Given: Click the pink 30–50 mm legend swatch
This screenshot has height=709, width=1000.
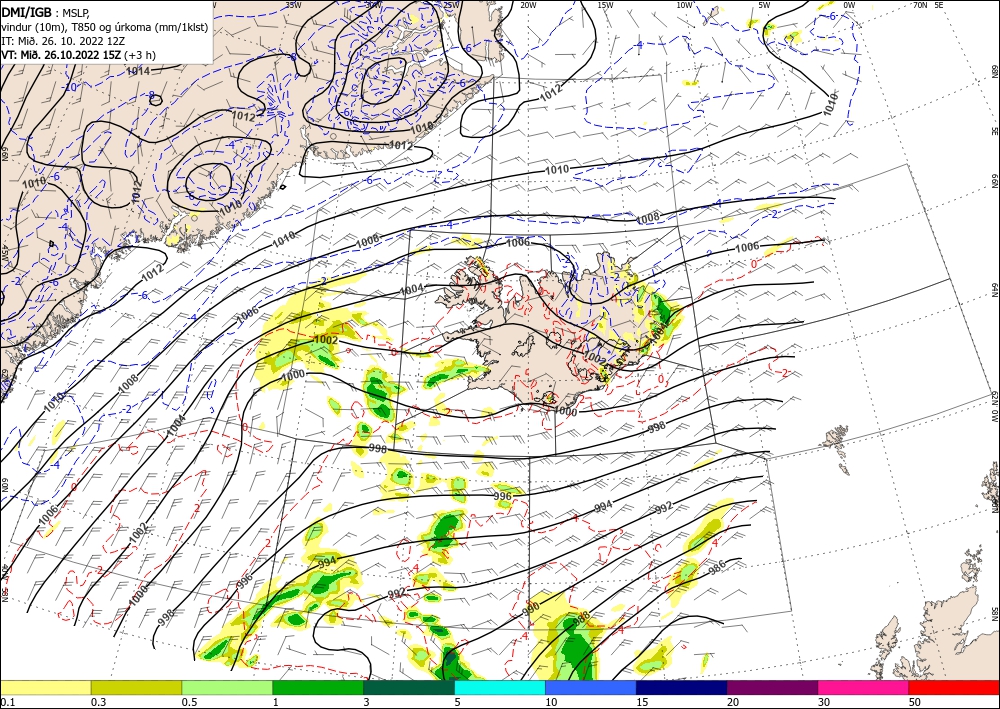Looking at the screenshot, I should pos(864,687).
